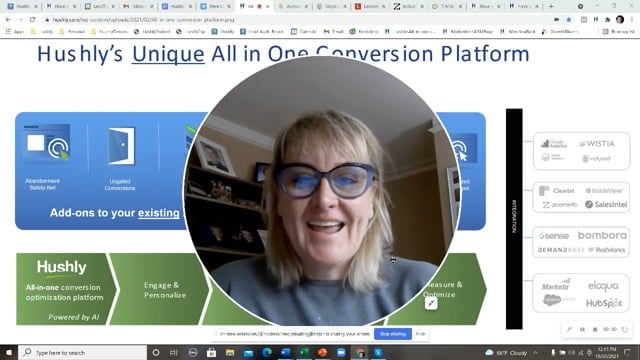Open the taskbar clock and date

606,352
